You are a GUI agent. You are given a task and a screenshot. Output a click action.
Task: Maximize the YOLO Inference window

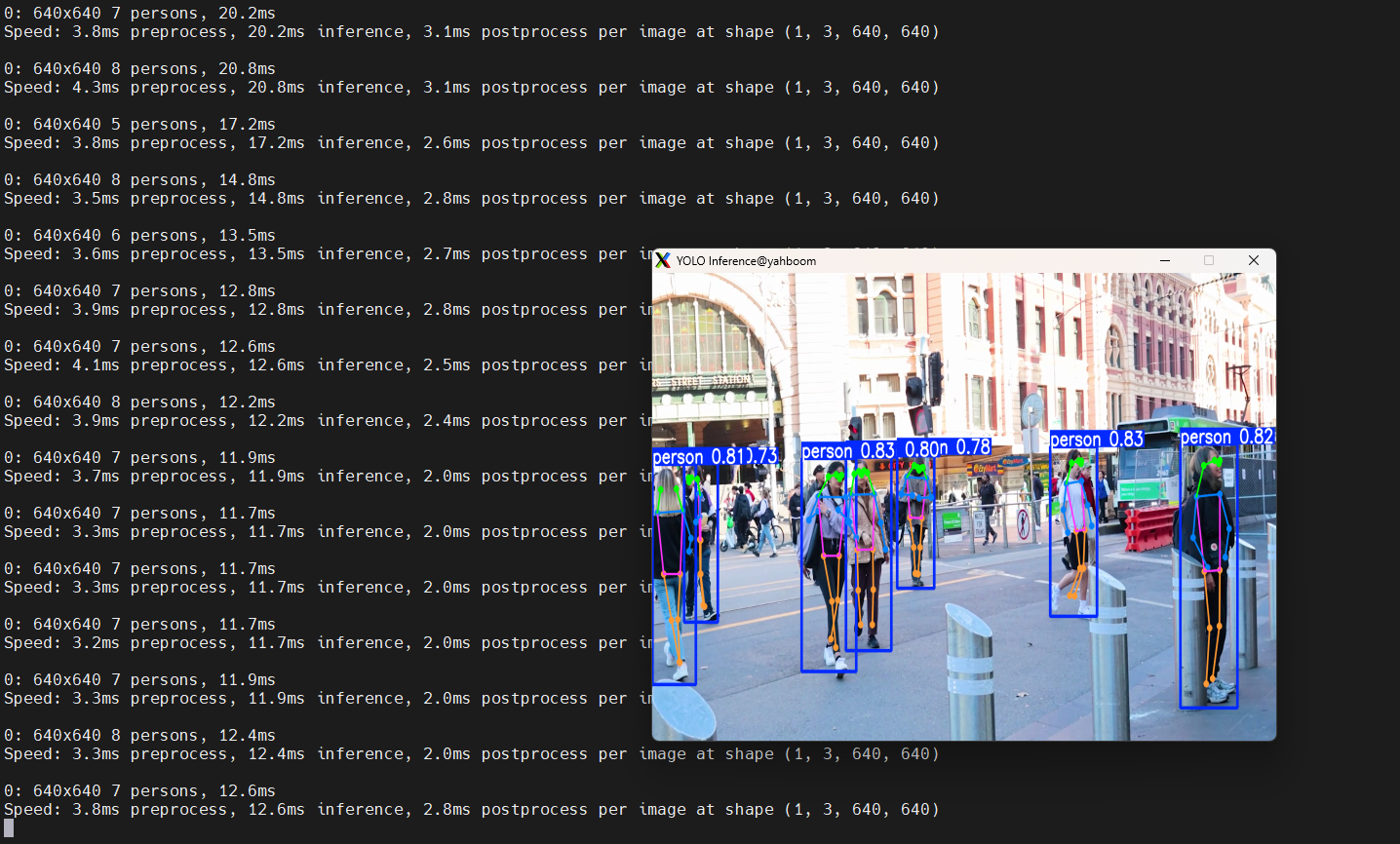pos(1209,260)
